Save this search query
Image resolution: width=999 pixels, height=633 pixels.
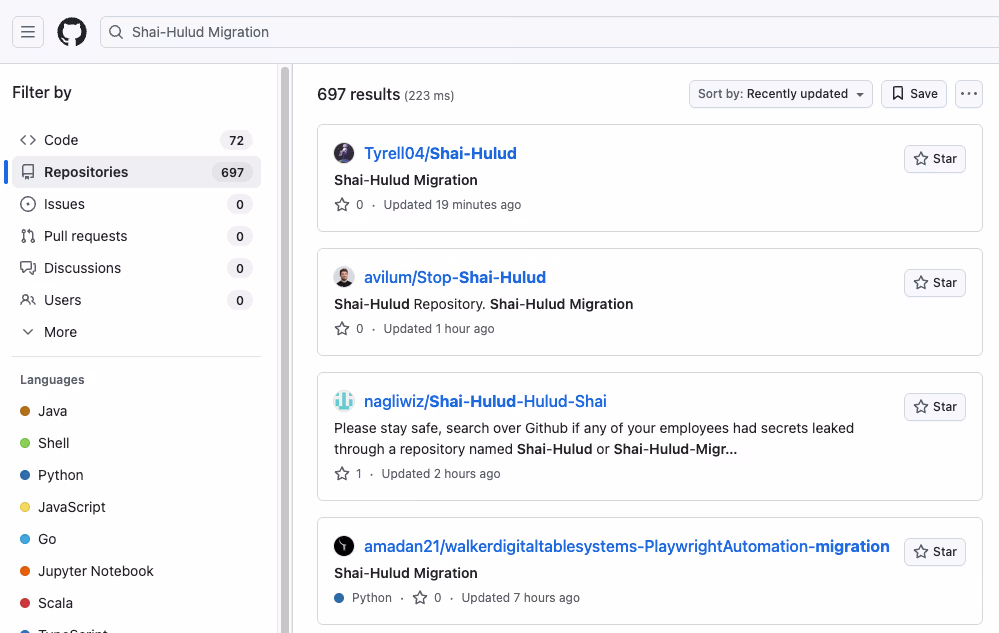[914, 94]
